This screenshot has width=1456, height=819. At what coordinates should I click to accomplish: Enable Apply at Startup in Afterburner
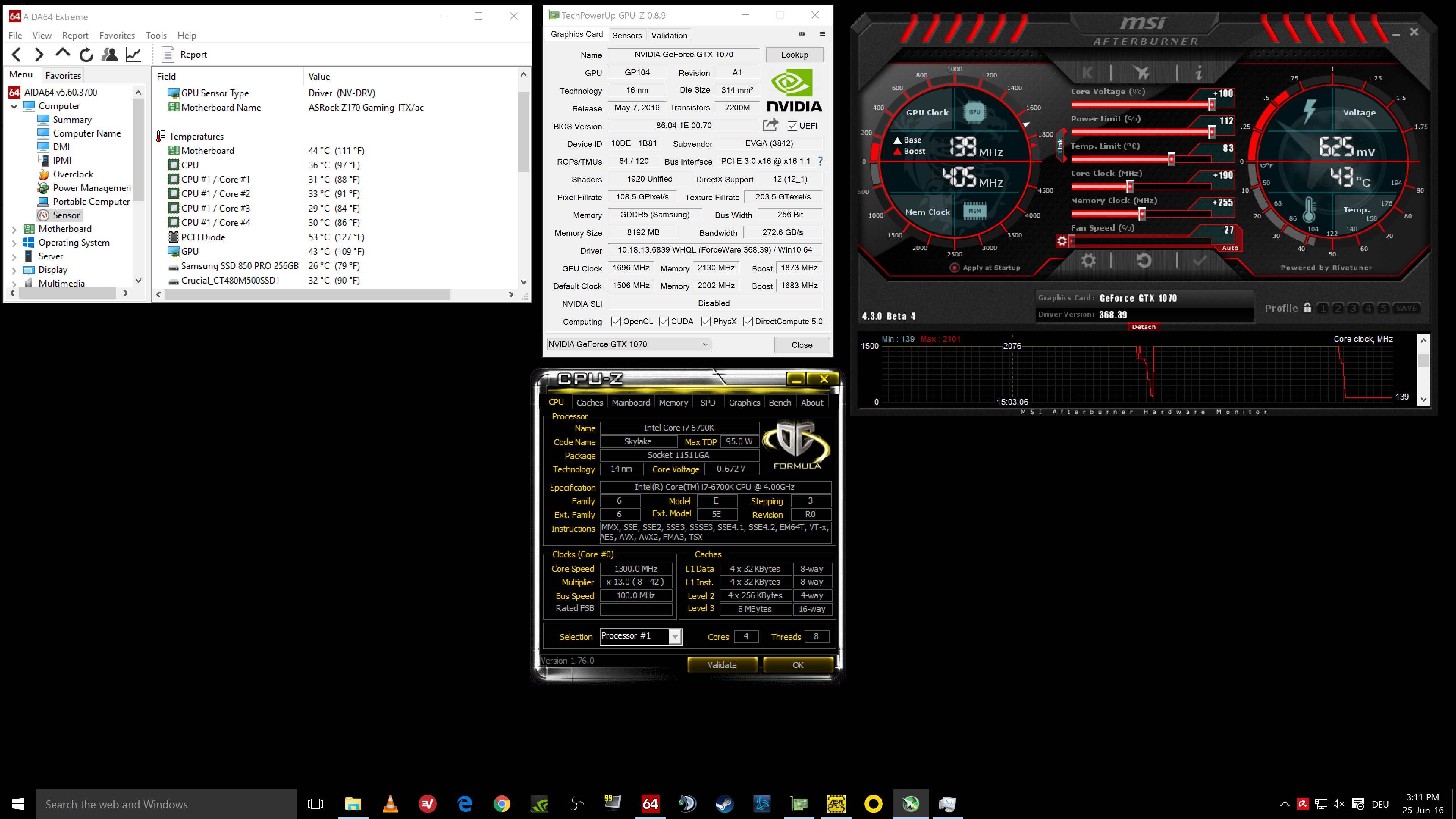[955, 268]
